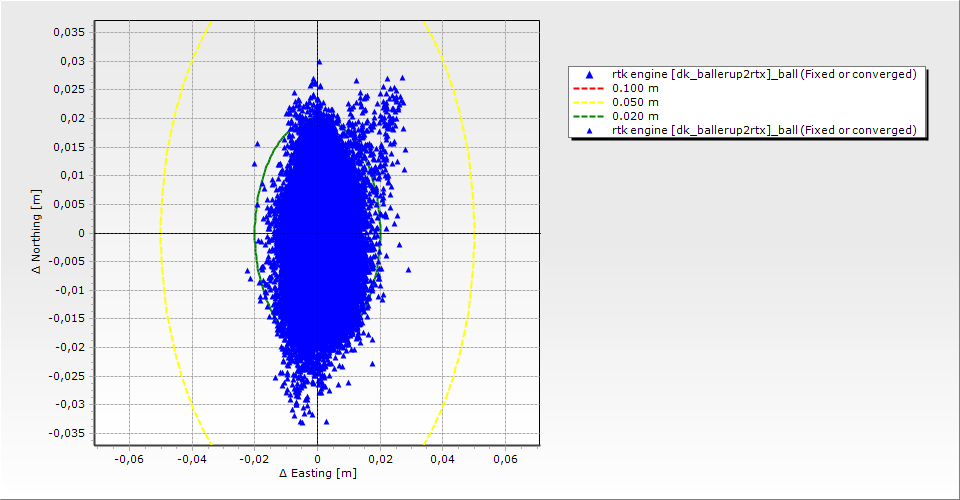Click the -0,02 Northing axis label
The width and height of the screenshot is (960, 500).
(x=70, y=347)
